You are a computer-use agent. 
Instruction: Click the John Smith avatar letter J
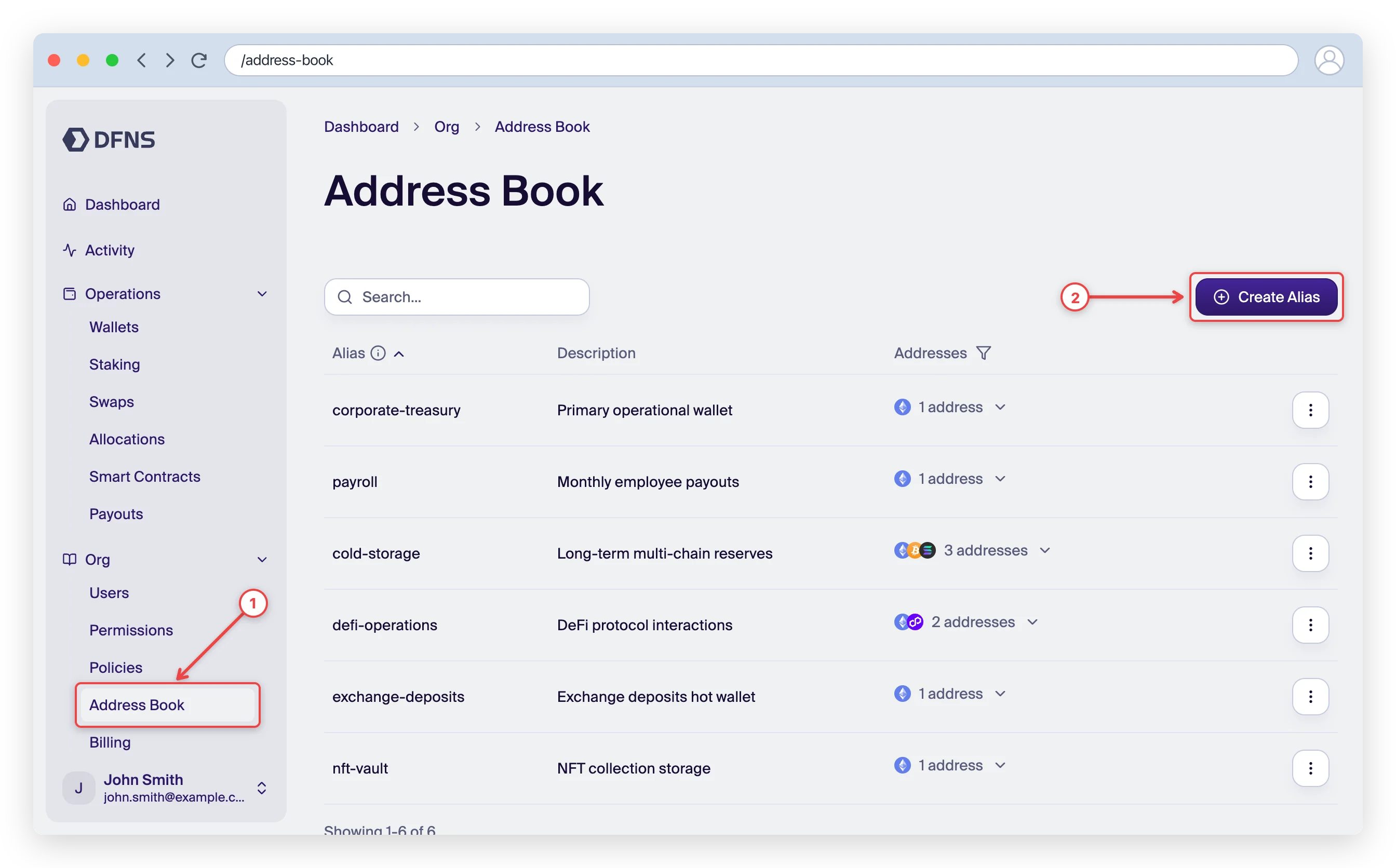coord(78,788)
